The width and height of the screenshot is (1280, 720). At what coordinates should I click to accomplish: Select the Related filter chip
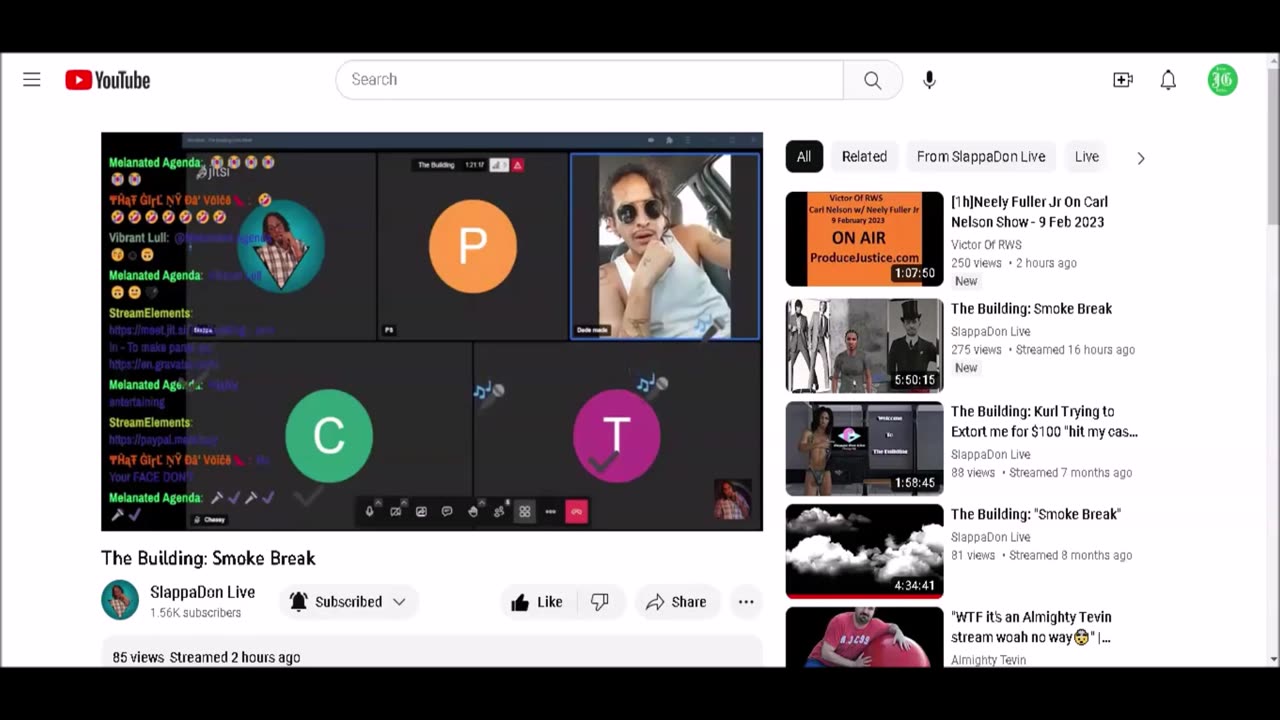pos(864,157)
